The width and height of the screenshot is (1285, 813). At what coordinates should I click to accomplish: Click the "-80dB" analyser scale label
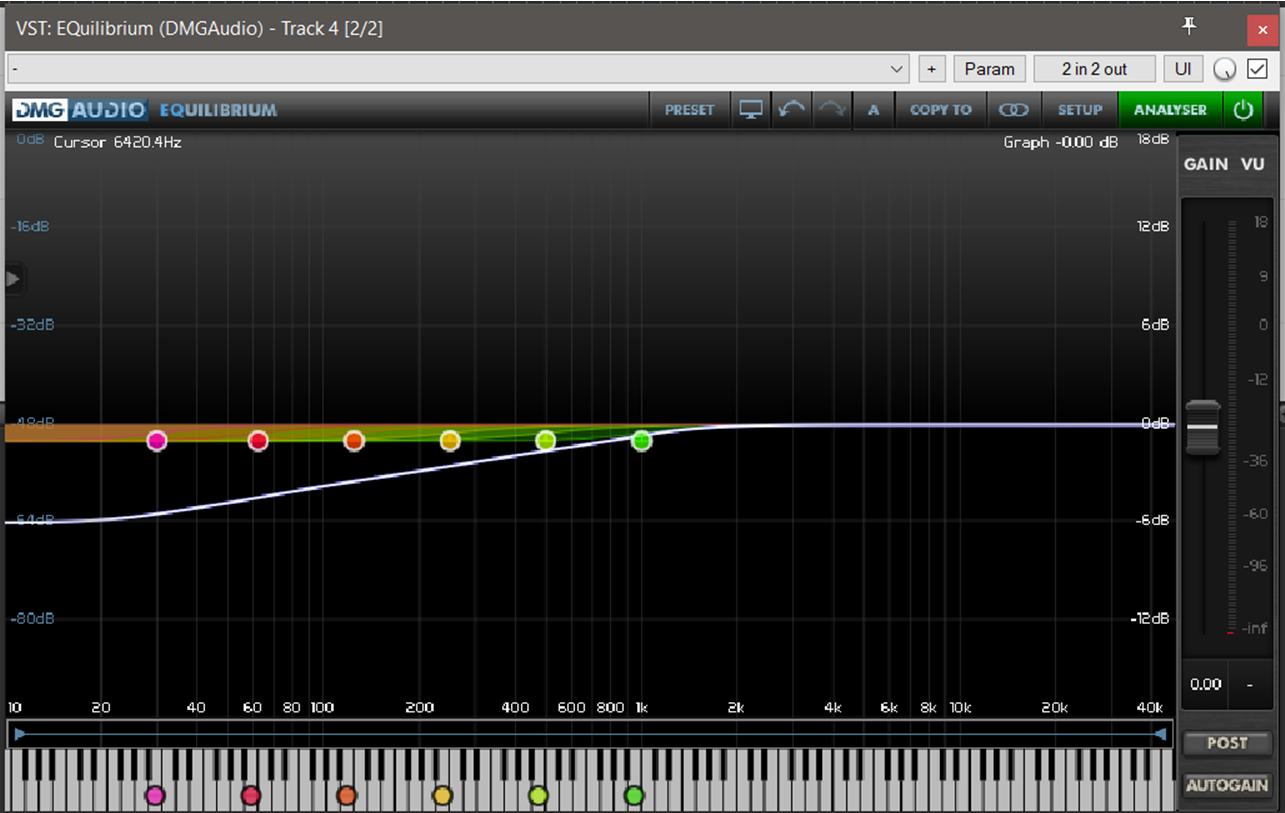pyautogui.click(x=32, y=618)
